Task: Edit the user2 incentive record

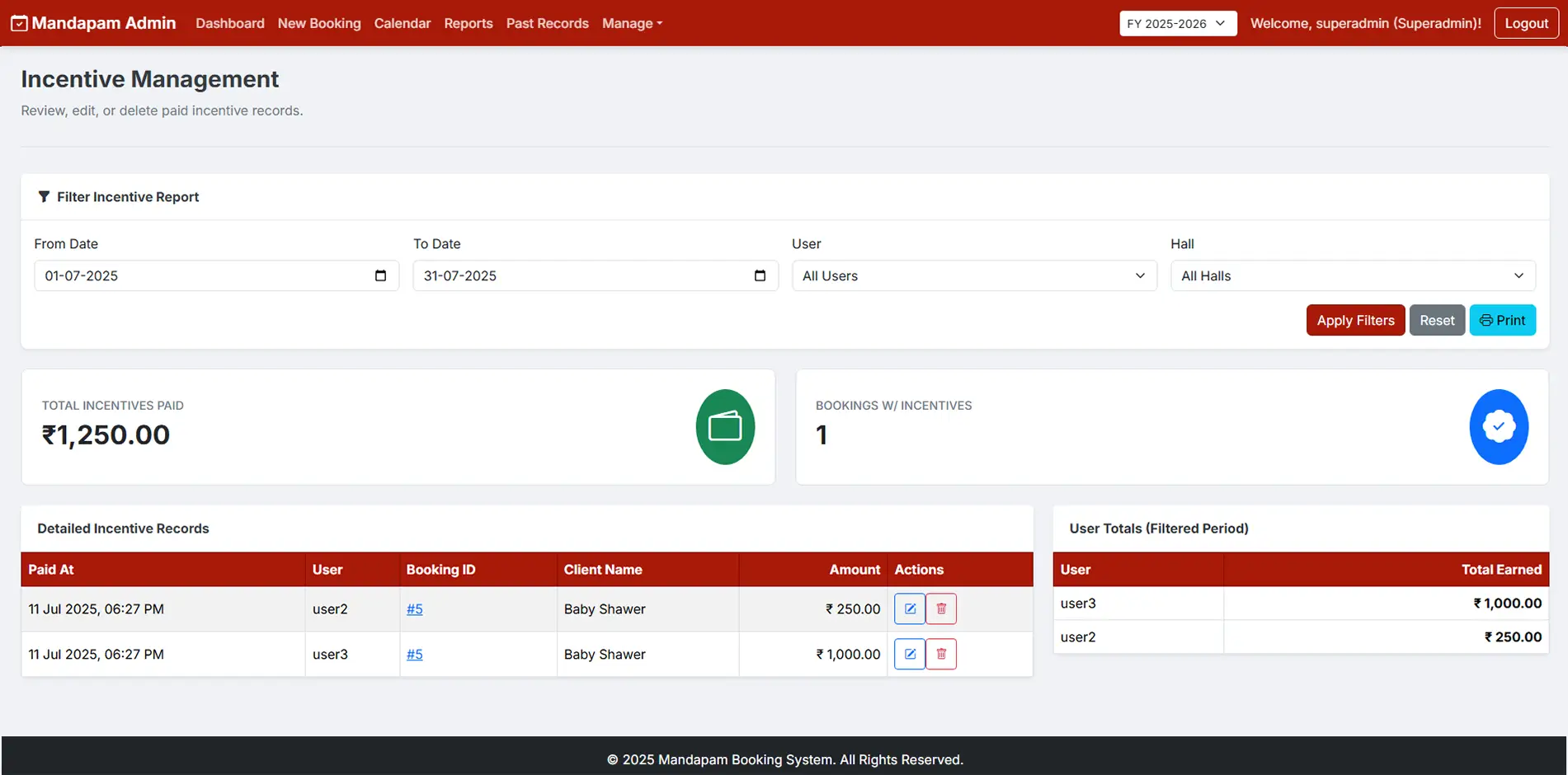Action: 910,608
